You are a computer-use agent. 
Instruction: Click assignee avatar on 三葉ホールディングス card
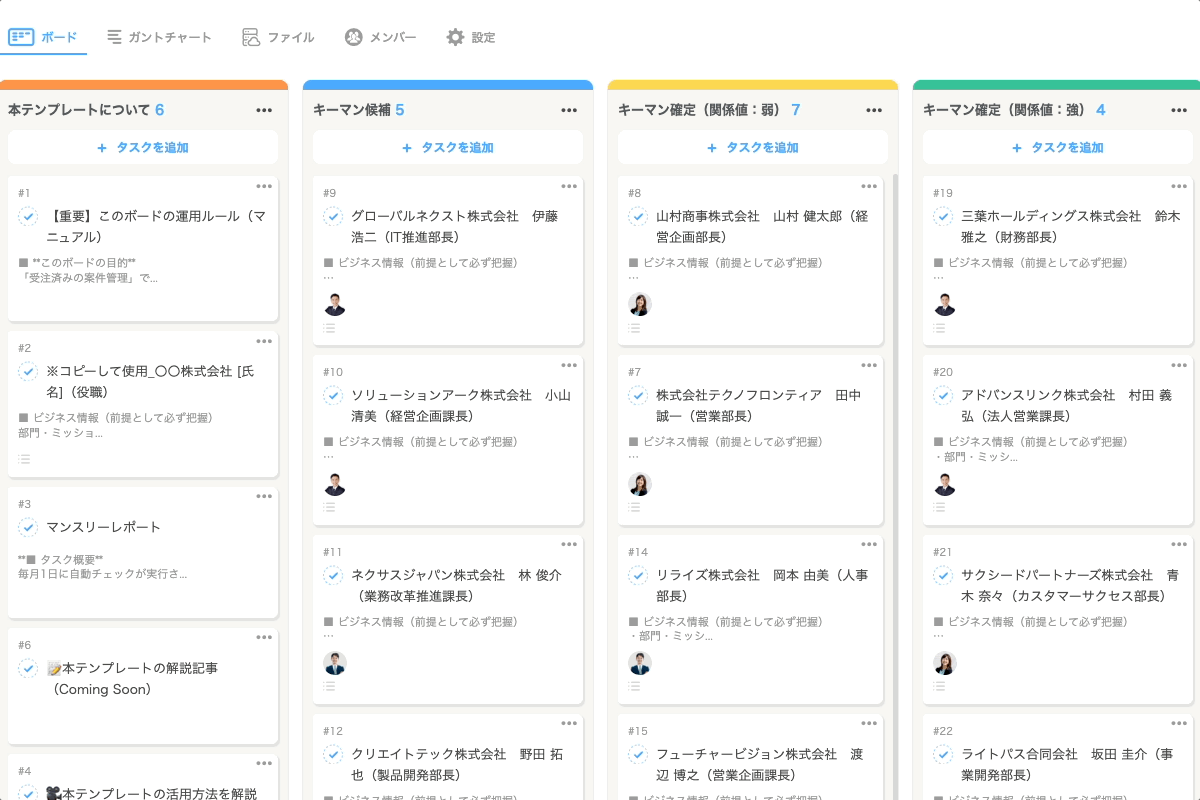945,305
